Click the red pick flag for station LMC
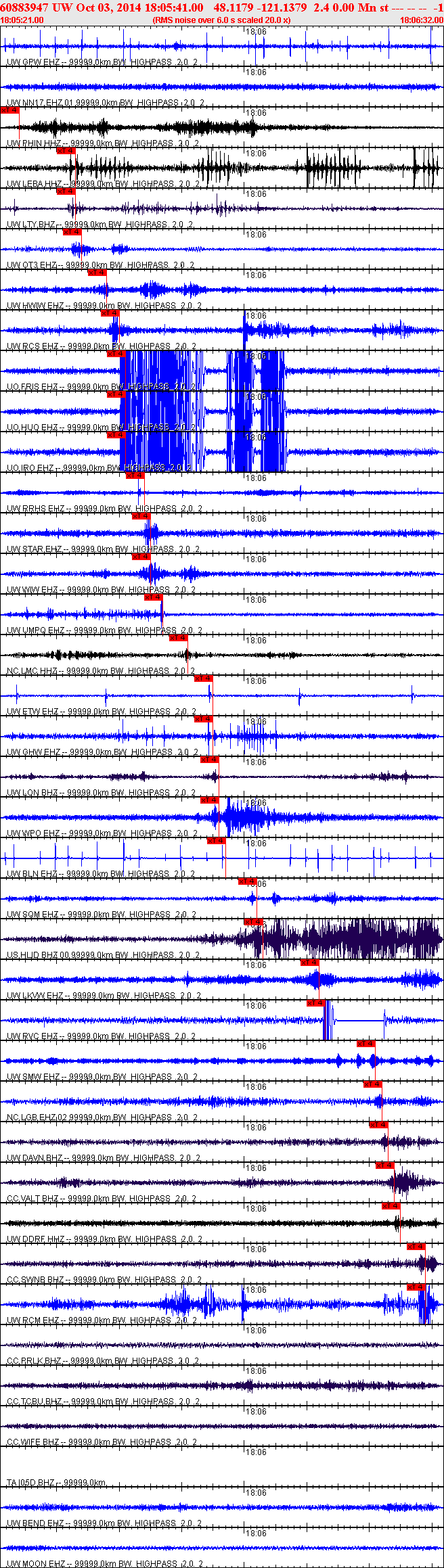This screenshot has width=444, height=1568. tap(178, 637)
